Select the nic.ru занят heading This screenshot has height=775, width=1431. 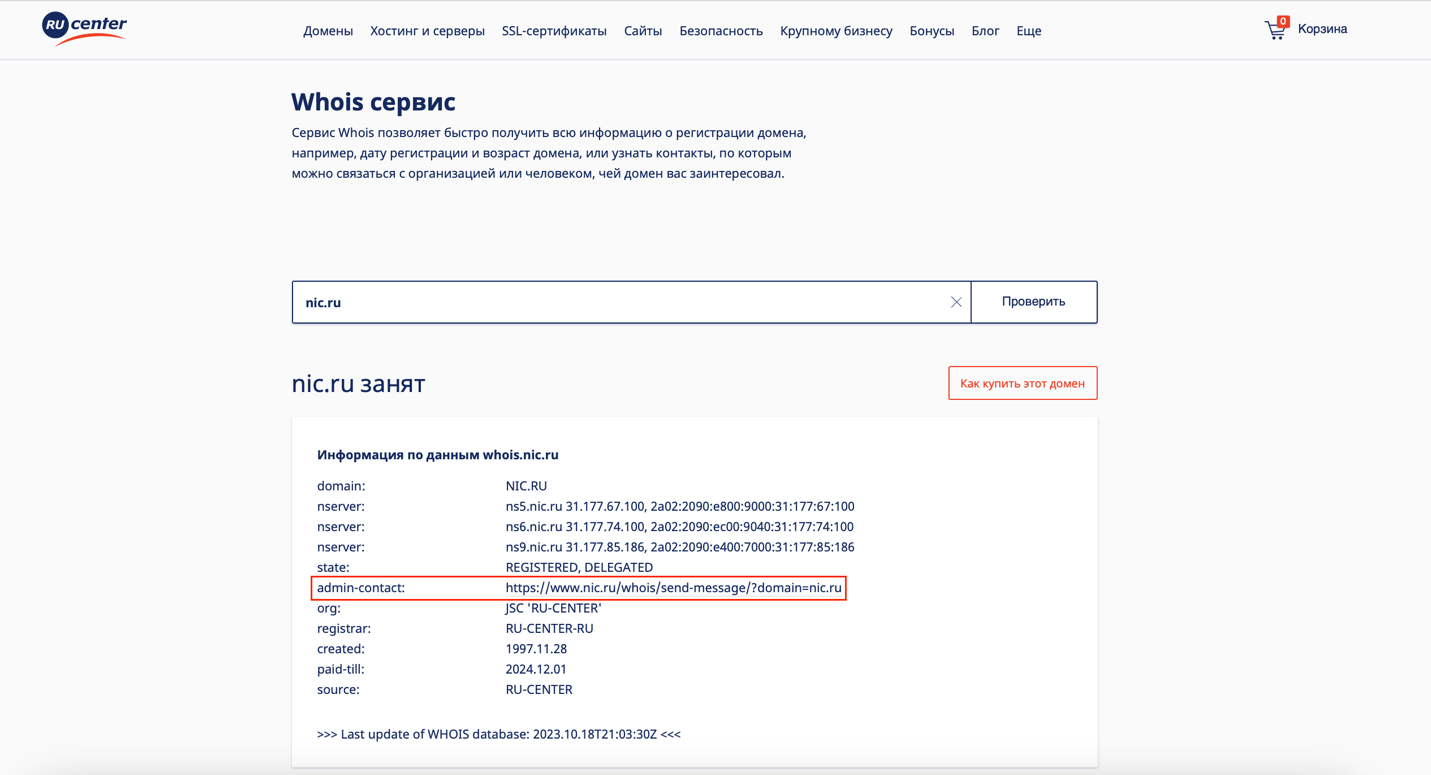(358, 384)
